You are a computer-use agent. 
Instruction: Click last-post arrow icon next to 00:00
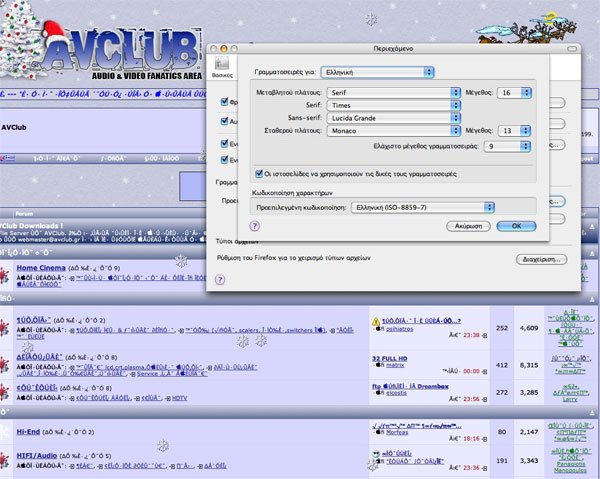484,371
